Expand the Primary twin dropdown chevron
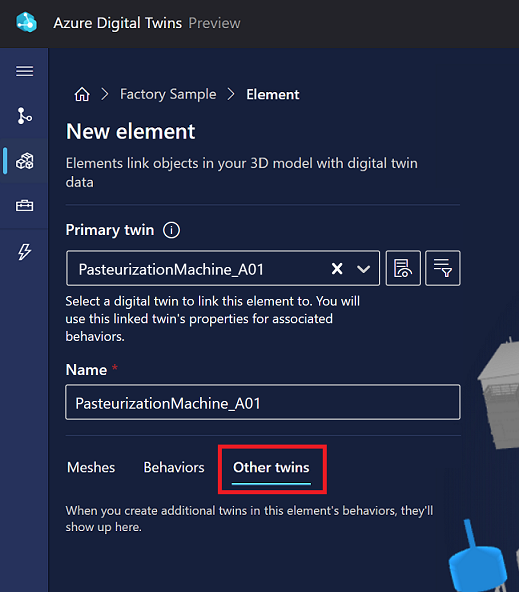The height and width of the screenshot is (592, 519). pyautogui.click(x=363, y=269)
